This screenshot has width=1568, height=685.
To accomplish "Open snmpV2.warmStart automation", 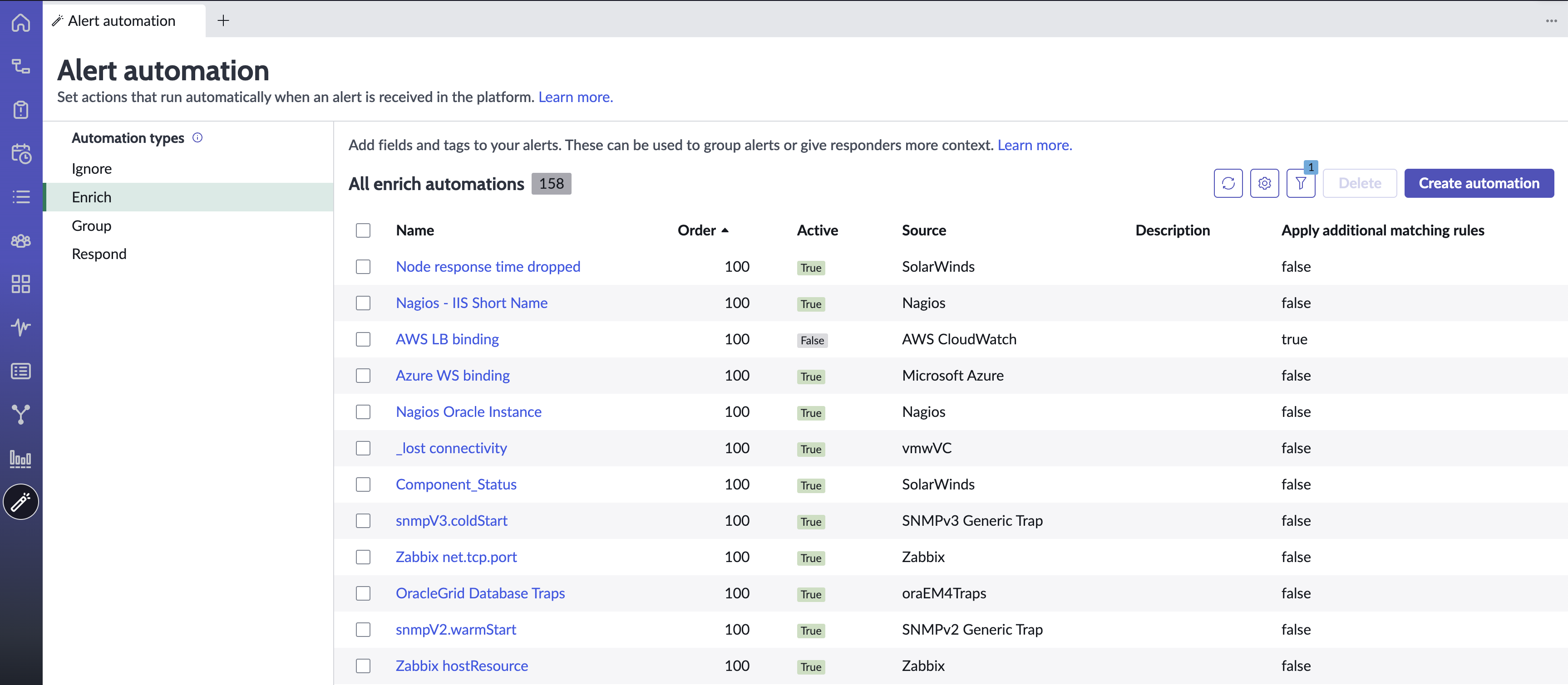I will (455, 630).
